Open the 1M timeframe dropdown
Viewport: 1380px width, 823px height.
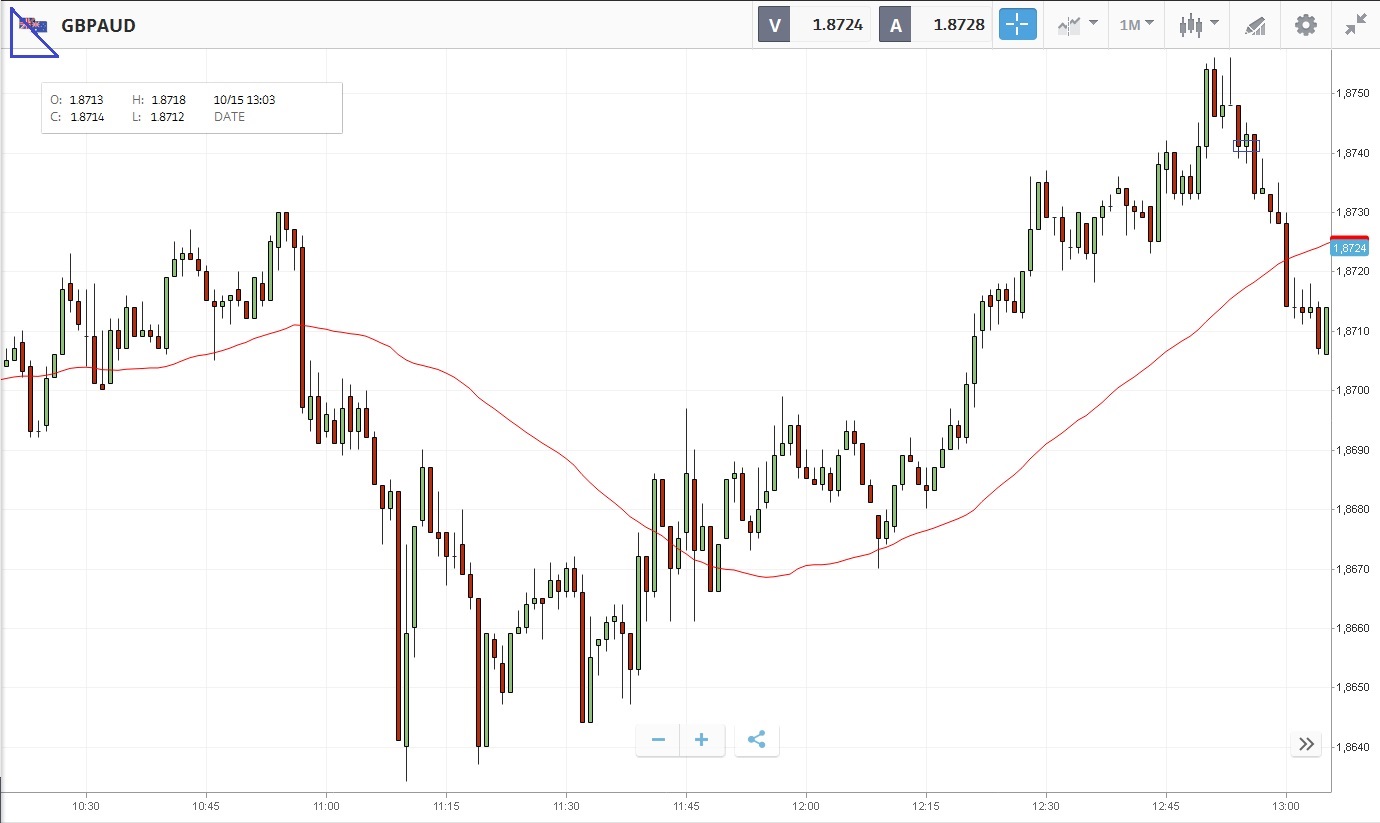click(1136, 25)
